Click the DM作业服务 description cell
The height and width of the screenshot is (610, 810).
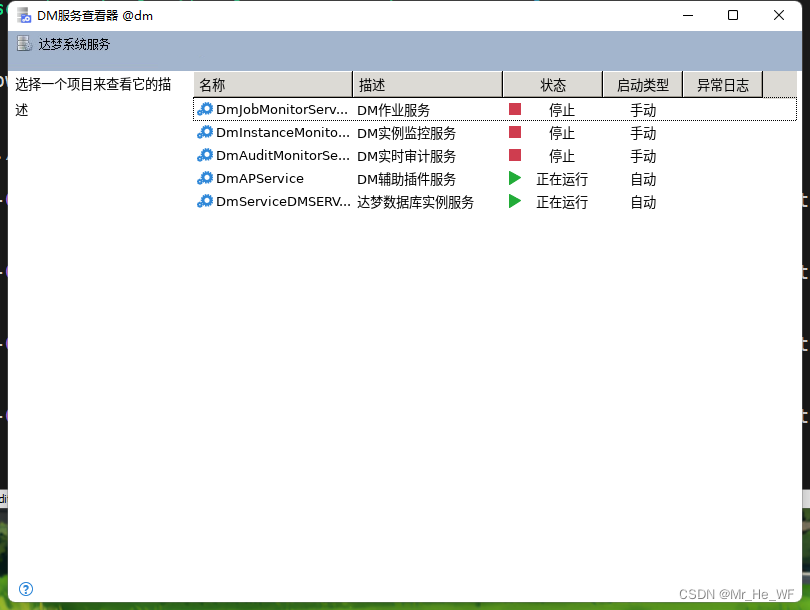(x=394, y=110)
